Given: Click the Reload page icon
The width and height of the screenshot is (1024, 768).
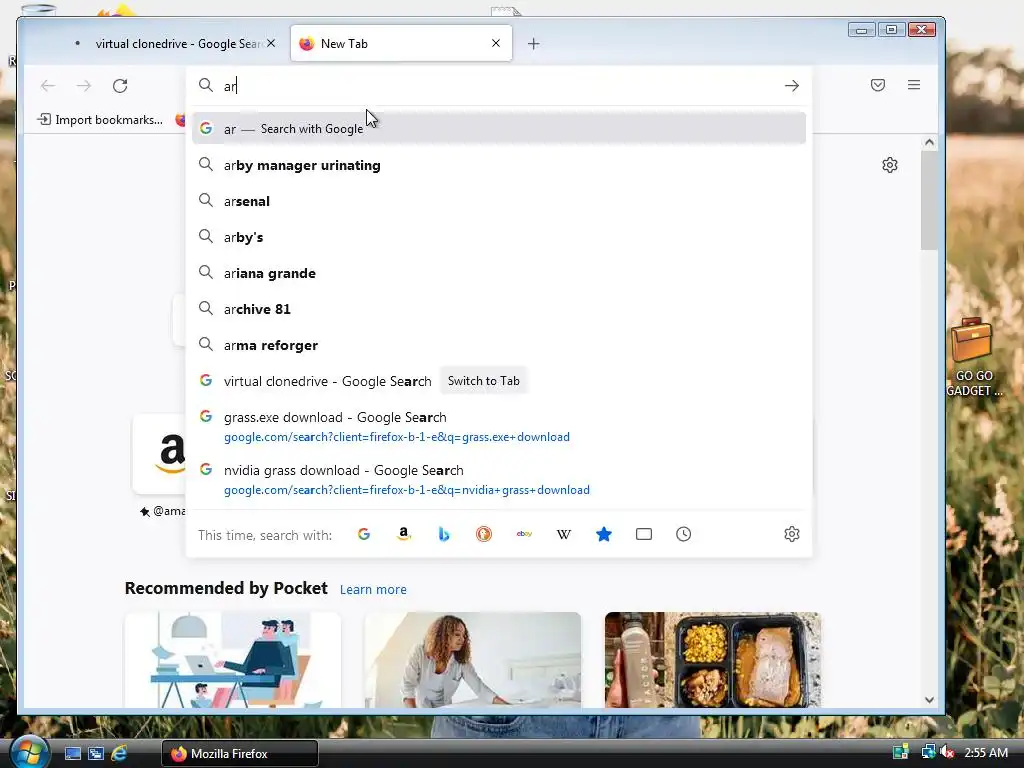Looking at the screenshot, I should click(x=120, y=86).
